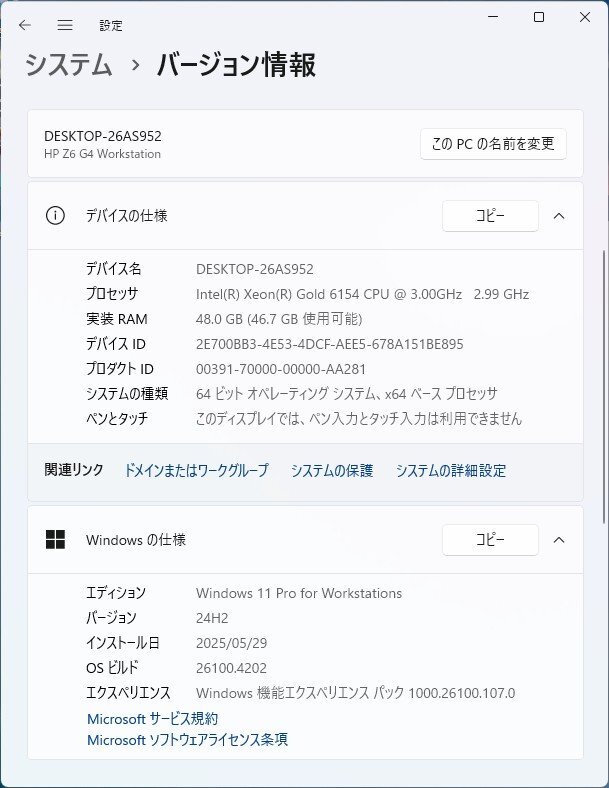The image size is (609, 788).
Task: Click the 設定 window title
Action: [111, 26]
